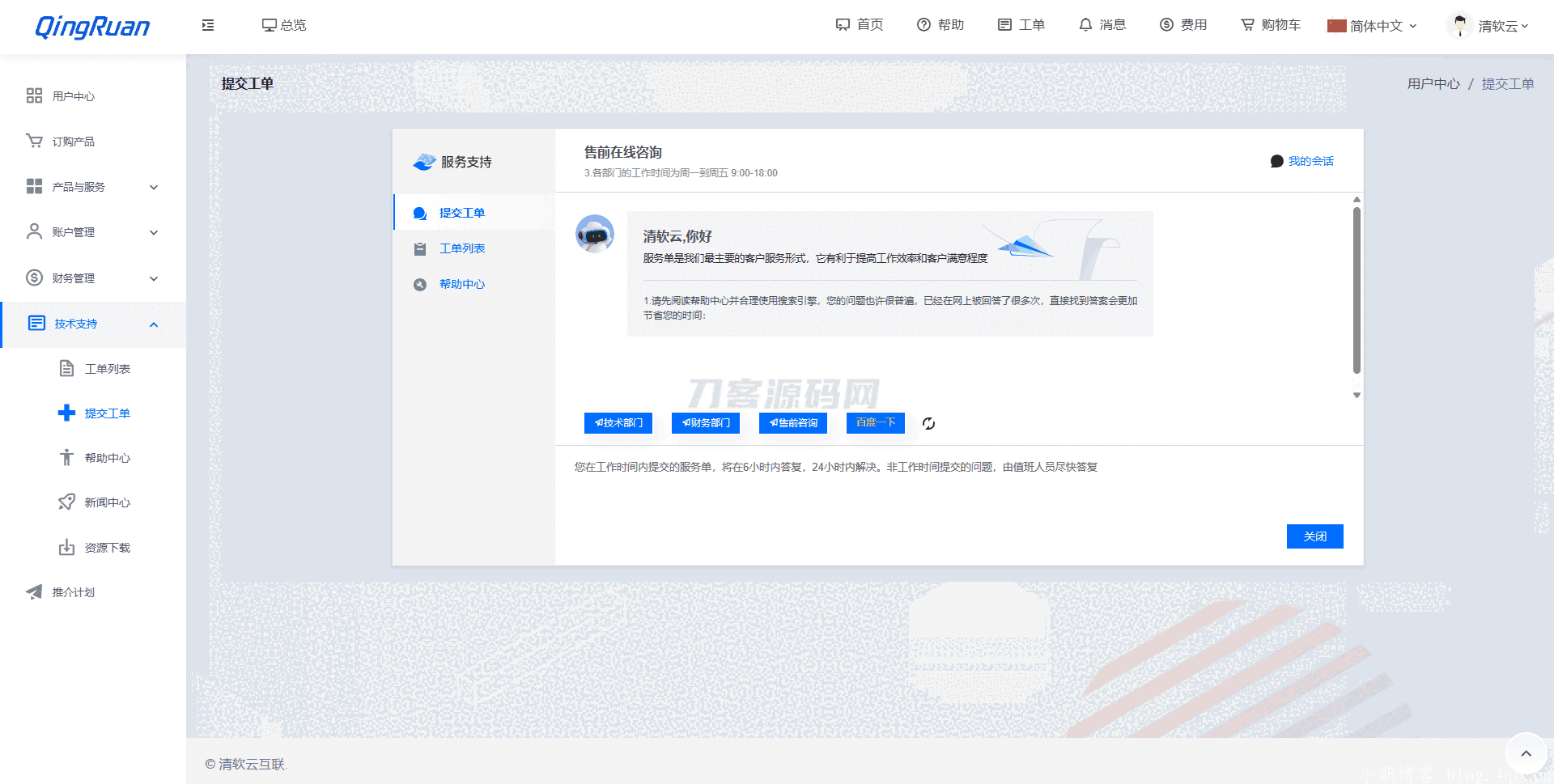Click the 我的会话 chat bubble icon
Screen dimensions: 1554x784
point(1276,161)
